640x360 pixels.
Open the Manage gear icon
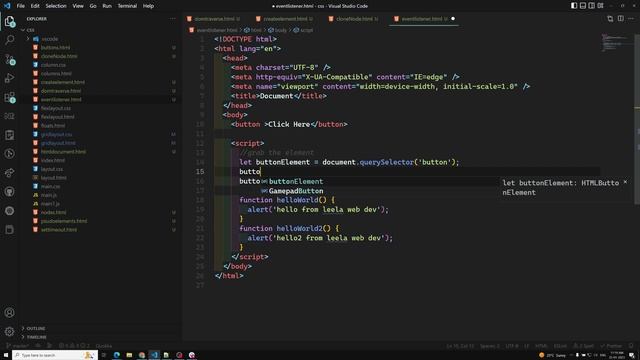pyautogui.click(x=9, y=331)
